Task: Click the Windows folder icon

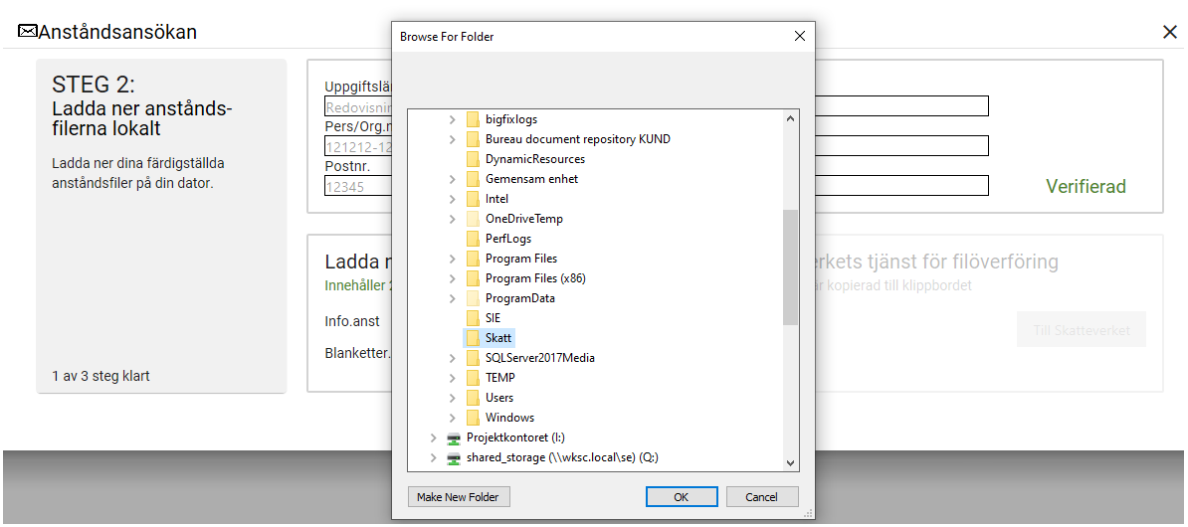Action: pyautogui.click(x=473, y=417)
